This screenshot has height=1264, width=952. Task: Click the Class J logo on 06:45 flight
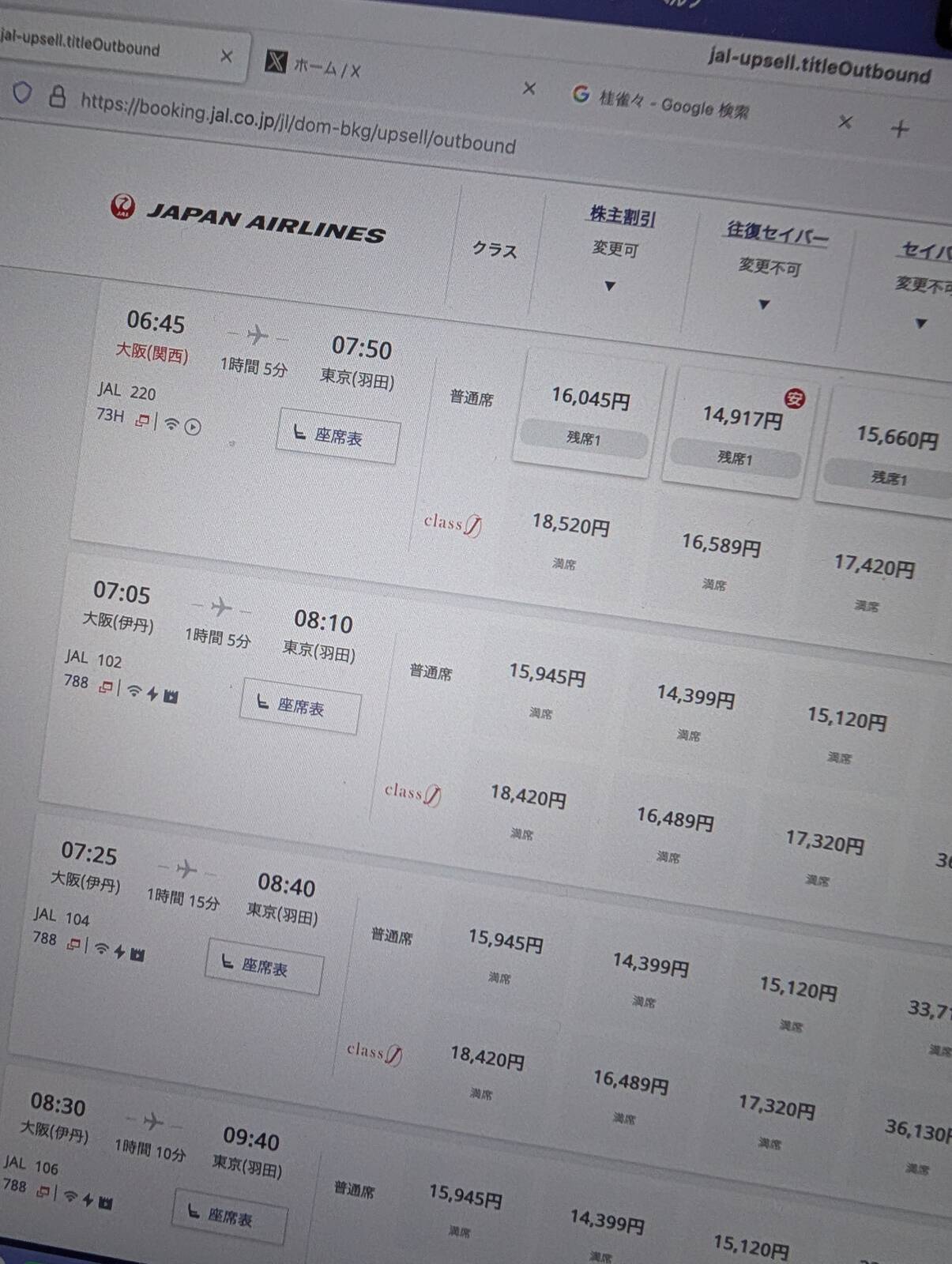pos(453,523)
